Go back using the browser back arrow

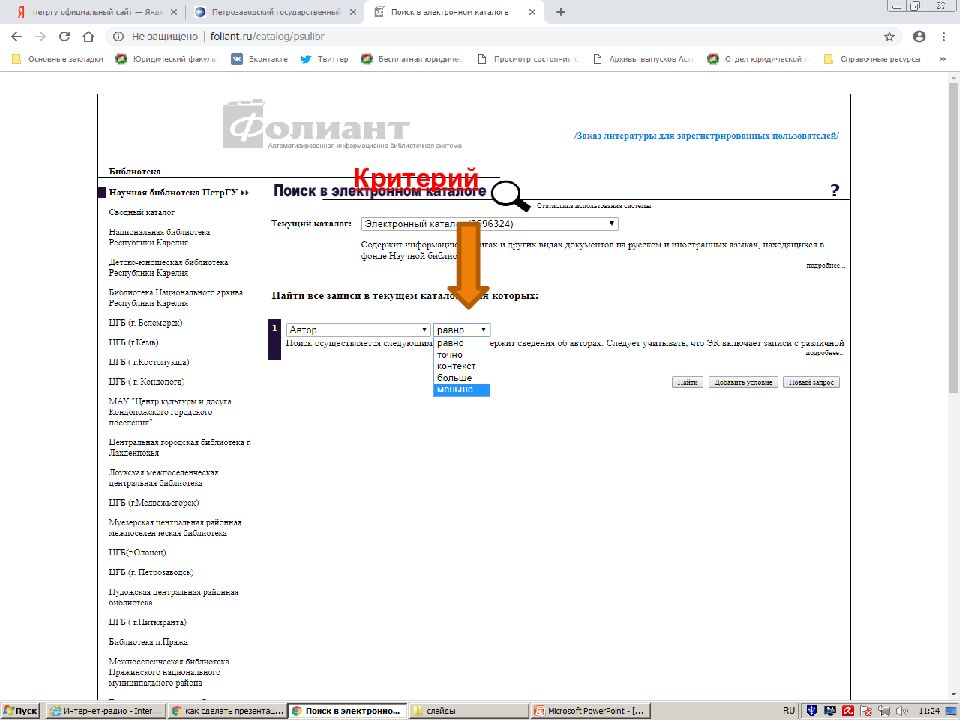click(x=17, y=36)
